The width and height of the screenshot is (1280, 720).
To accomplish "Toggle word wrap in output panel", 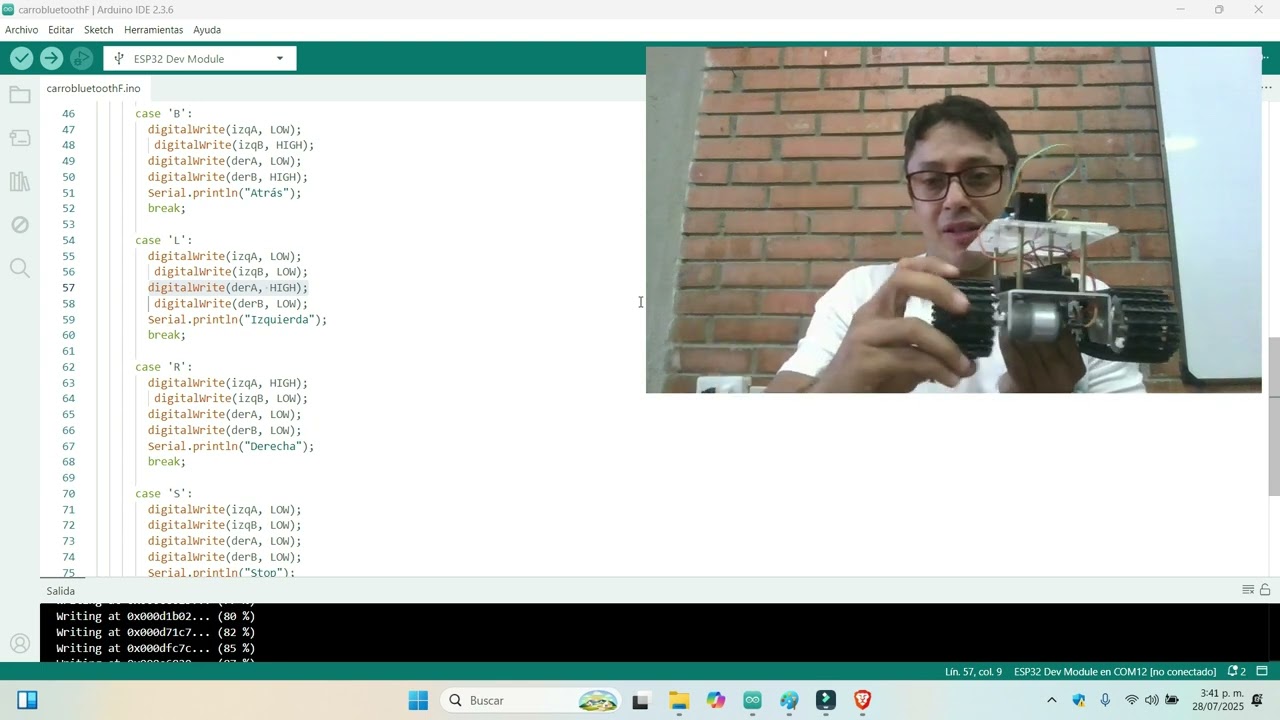I will 1248,590.
